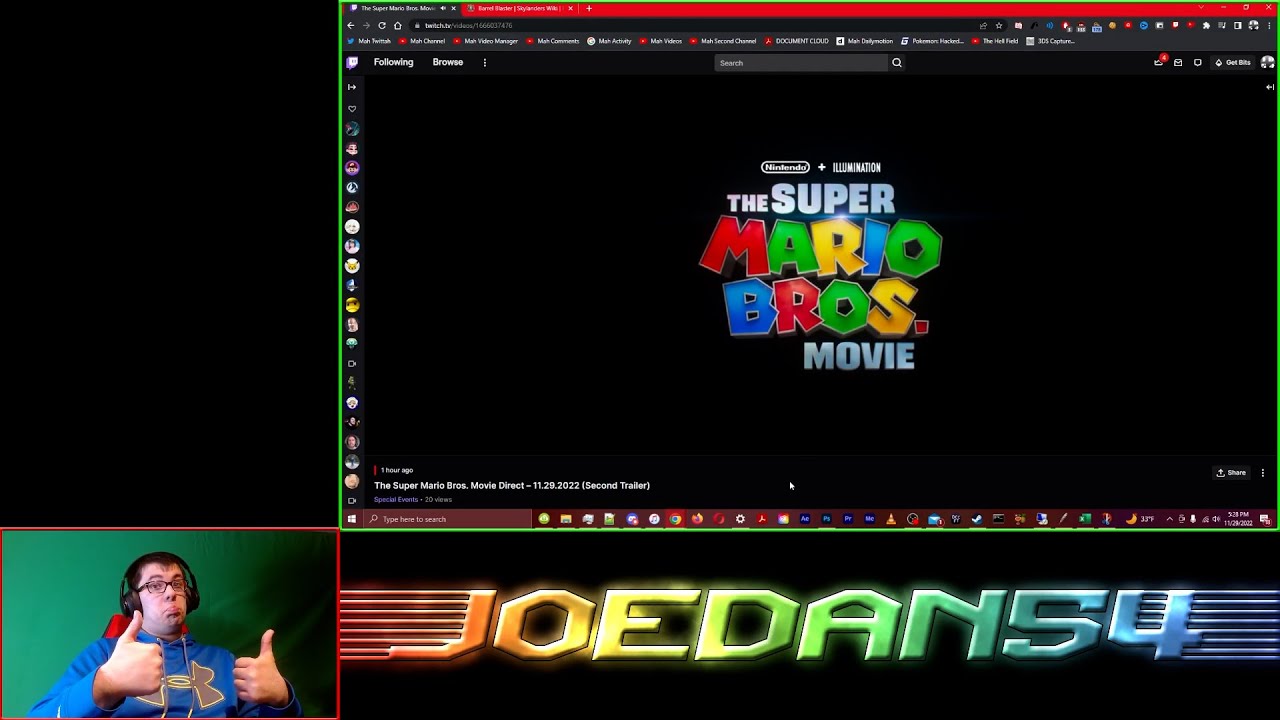1280x720 pixels.
Task: Open the Mah Dailymotion bookmark
Action: pyautogui.click(x=864, y=41)
